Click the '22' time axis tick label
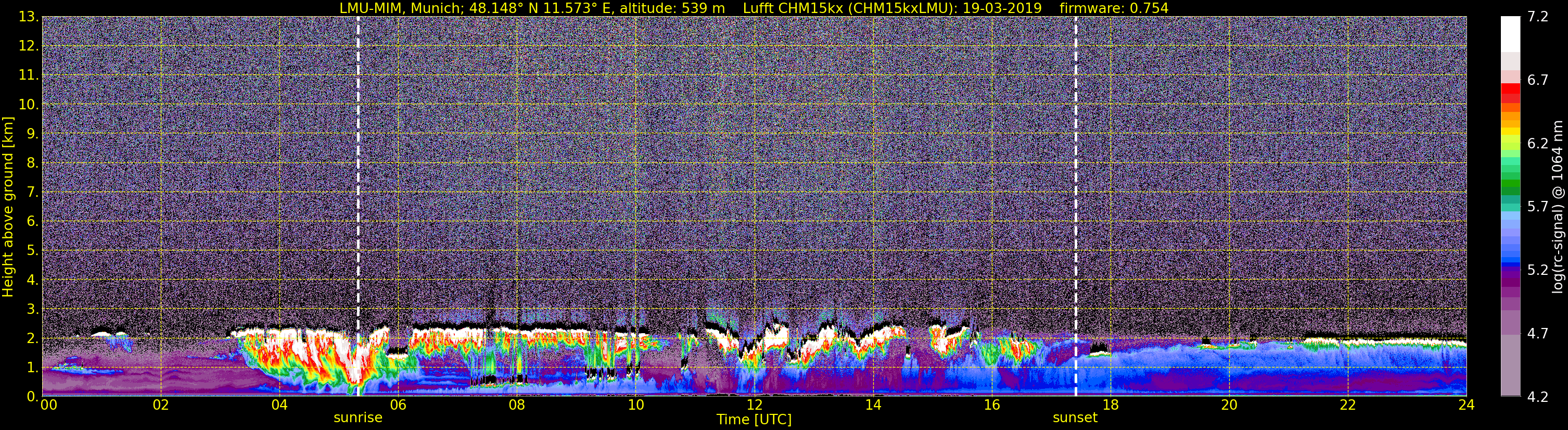This screenshot has width=1568, height=430. pyautogui.click(x=1348, y=405)
